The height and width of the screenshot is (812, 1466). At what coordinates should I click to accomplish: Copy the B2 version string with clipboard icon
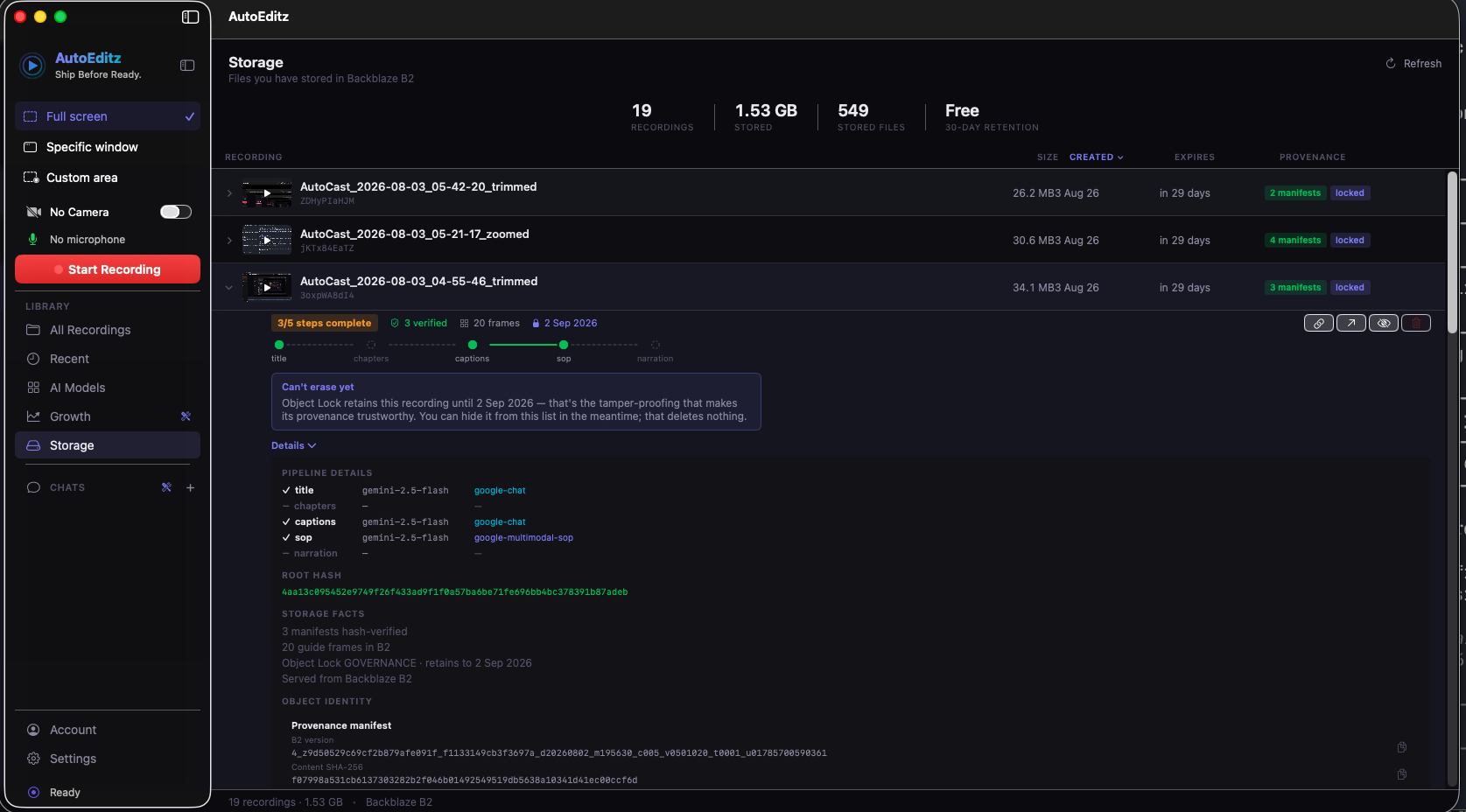click(1402, 747)
